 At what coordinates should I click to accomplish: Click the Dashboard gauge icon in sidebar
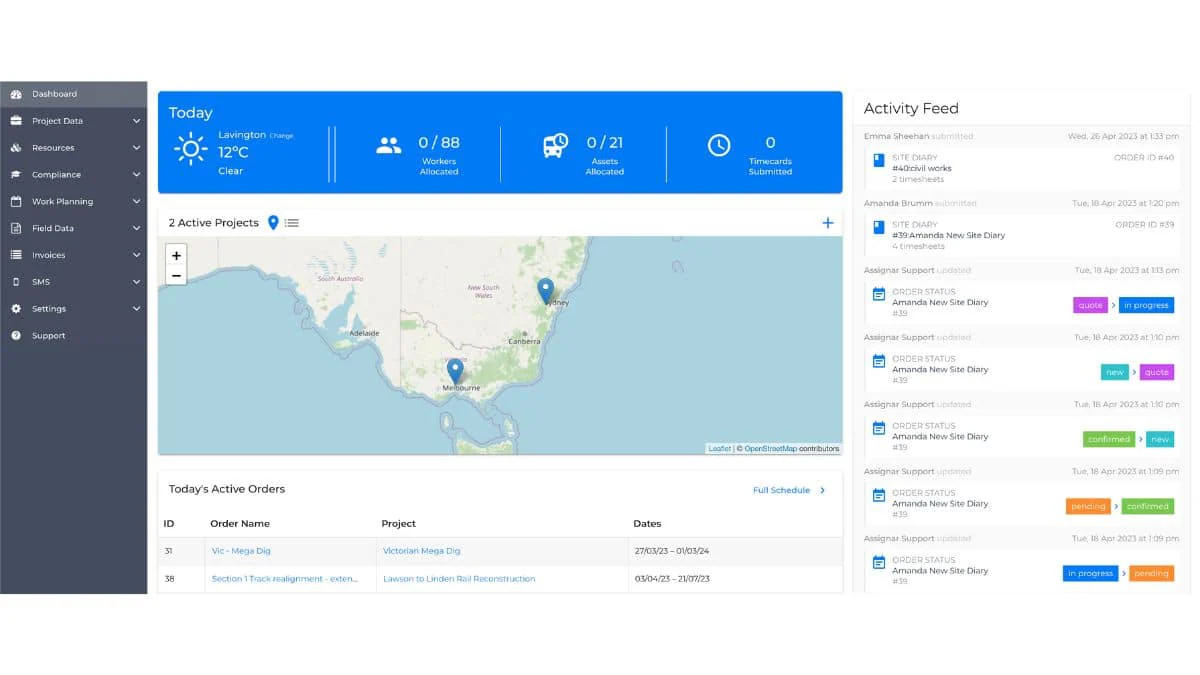[x=16, y=94]
